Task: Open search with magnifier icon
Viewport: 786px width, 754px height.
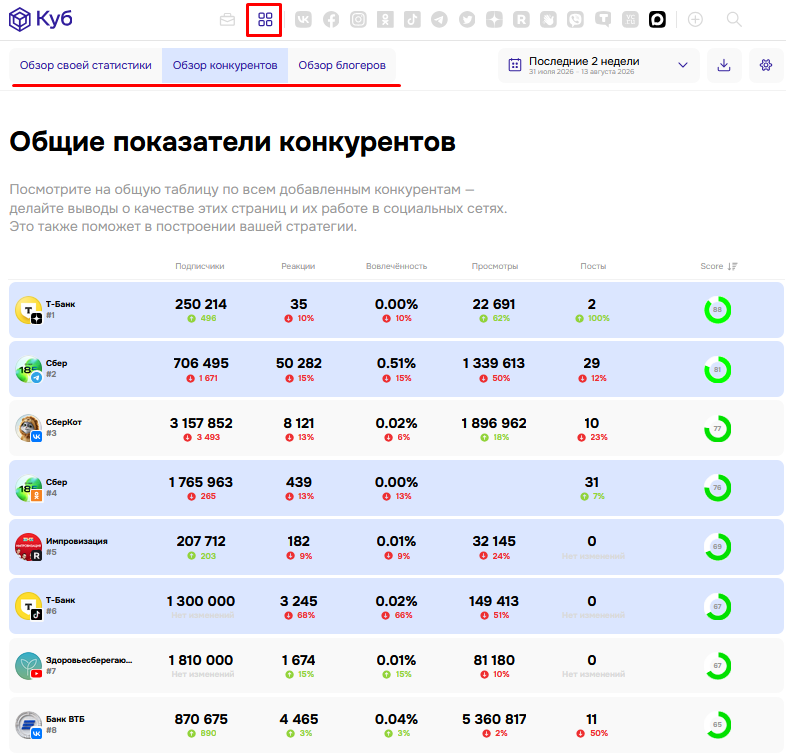Action: pyautogui.click(x=734, y=20)
